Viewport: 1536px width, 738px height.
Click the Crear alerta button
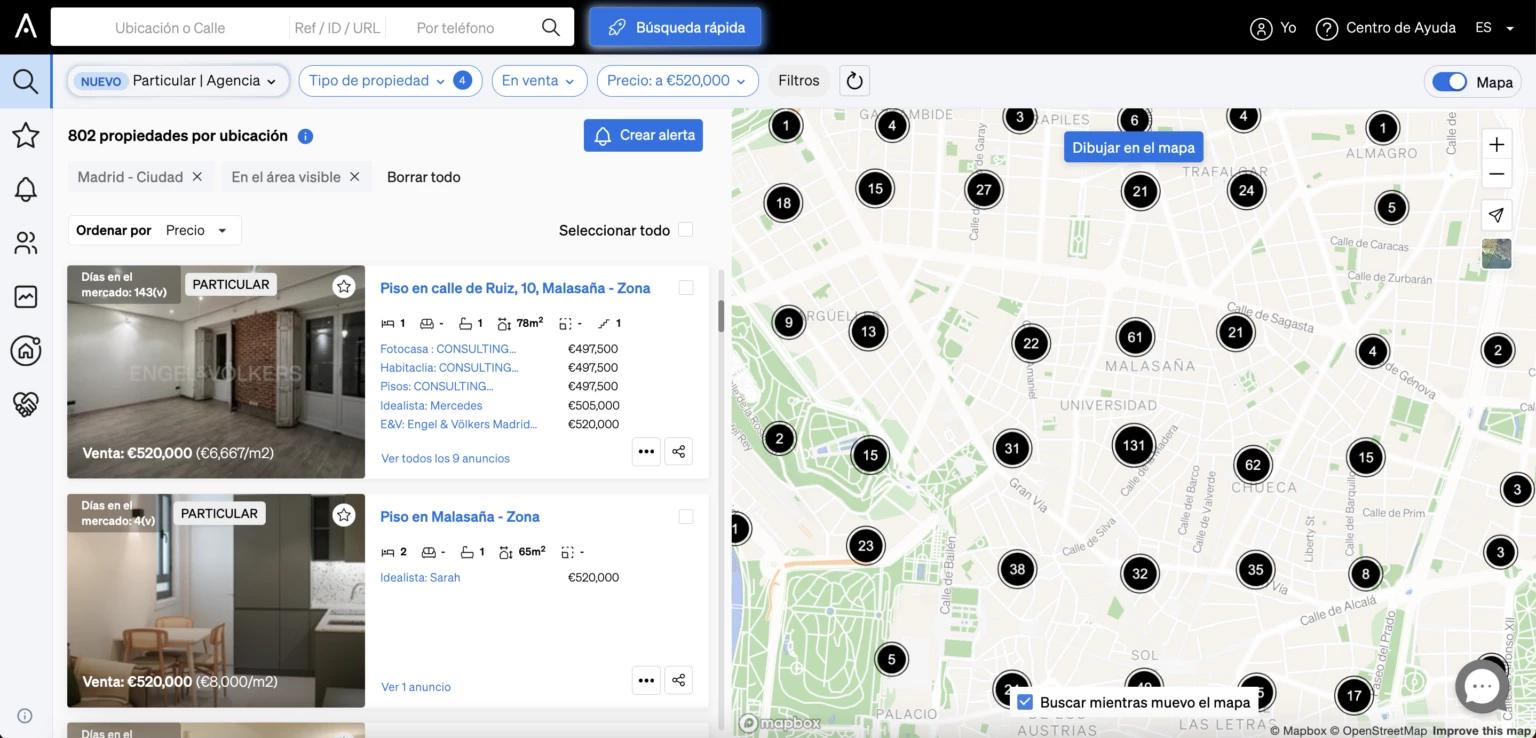tap(643, 135)
